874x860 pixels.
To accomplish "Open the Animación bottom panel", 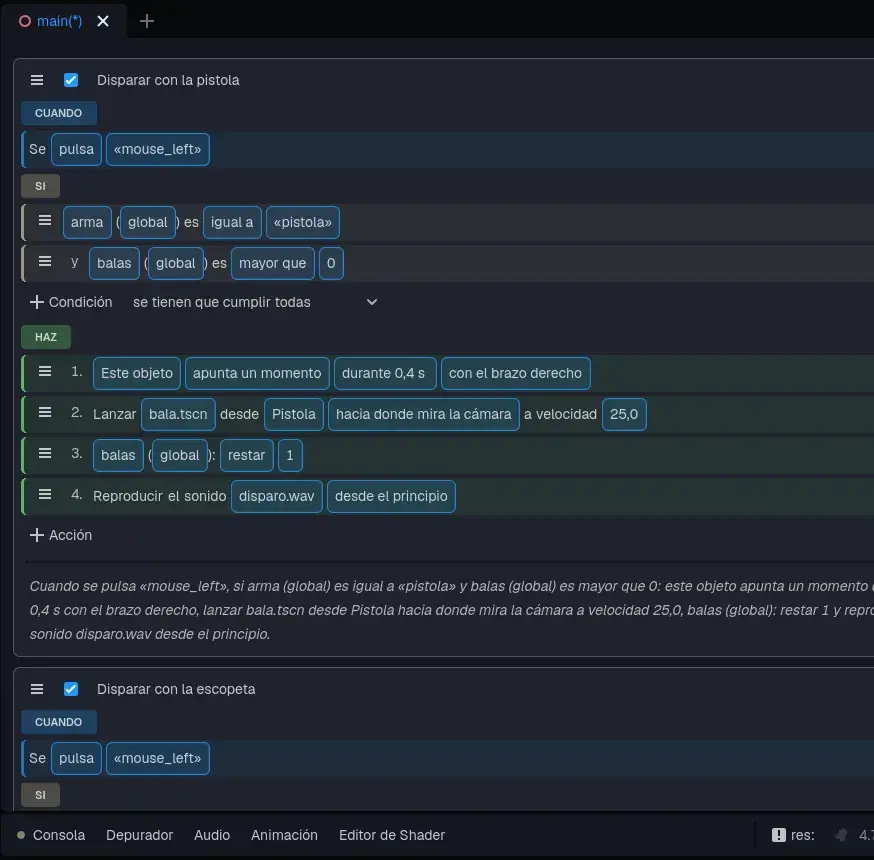I will [284, 835].
